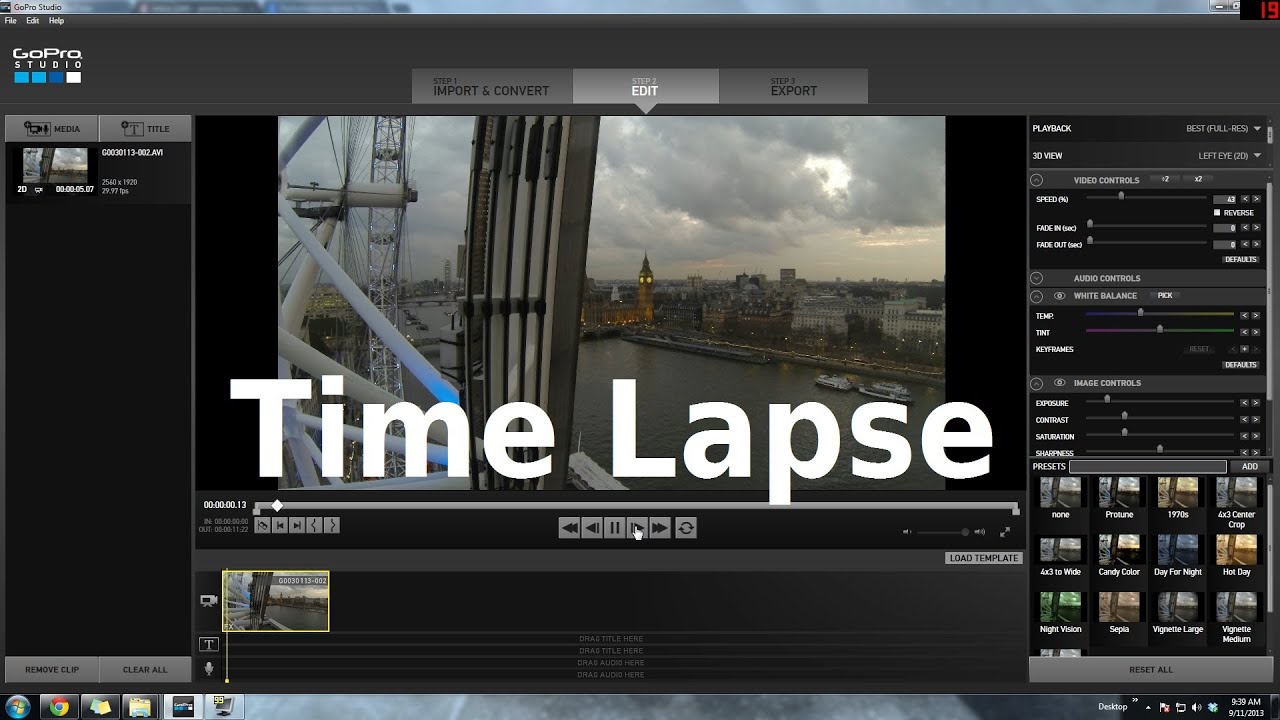Step back one frame

(592, 528)
